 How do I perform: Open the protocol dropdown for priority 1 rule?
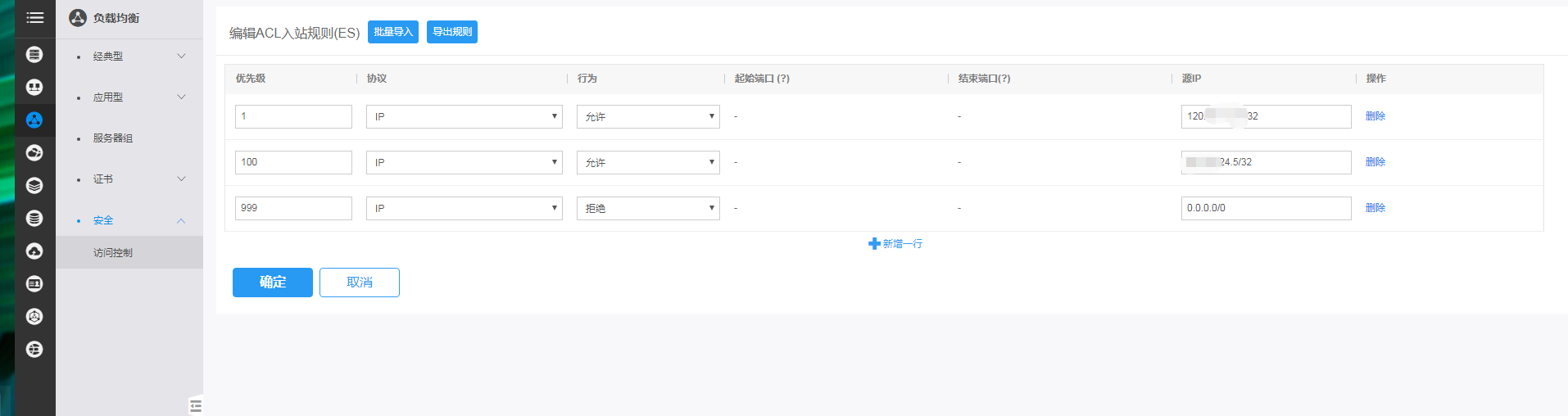464,116
